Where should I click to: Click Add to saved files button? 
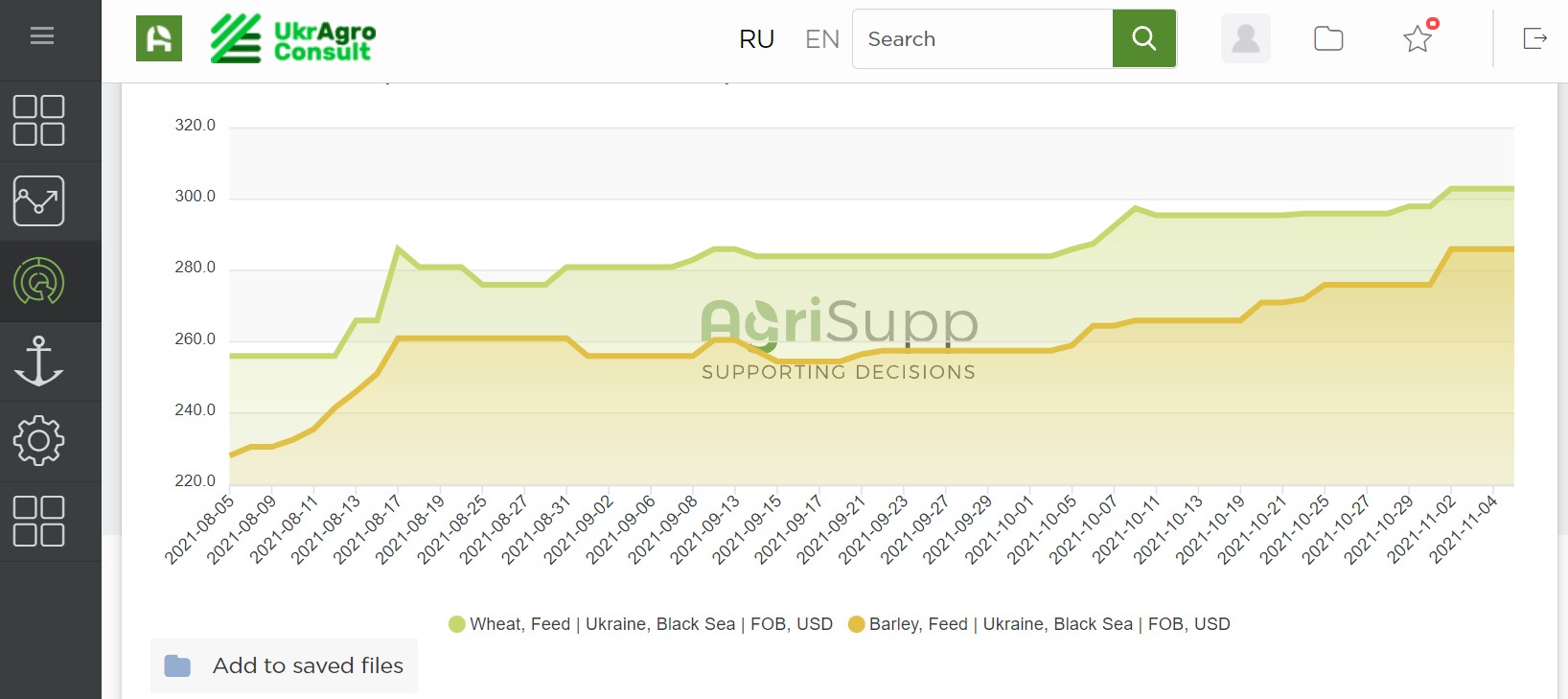click(x=285, y=665)
